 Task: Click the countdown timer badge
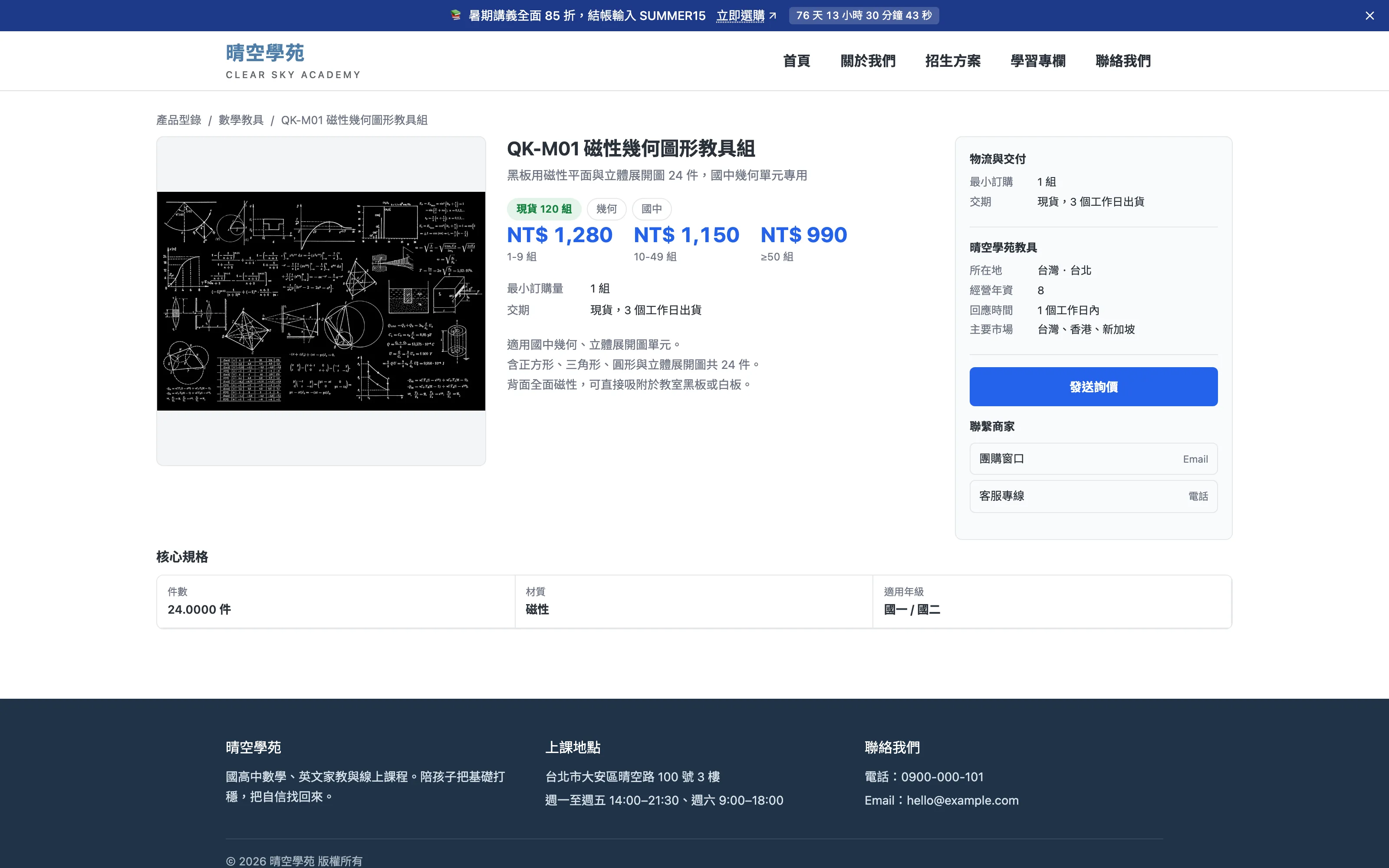pyautogui.click(x=864, y=16)
